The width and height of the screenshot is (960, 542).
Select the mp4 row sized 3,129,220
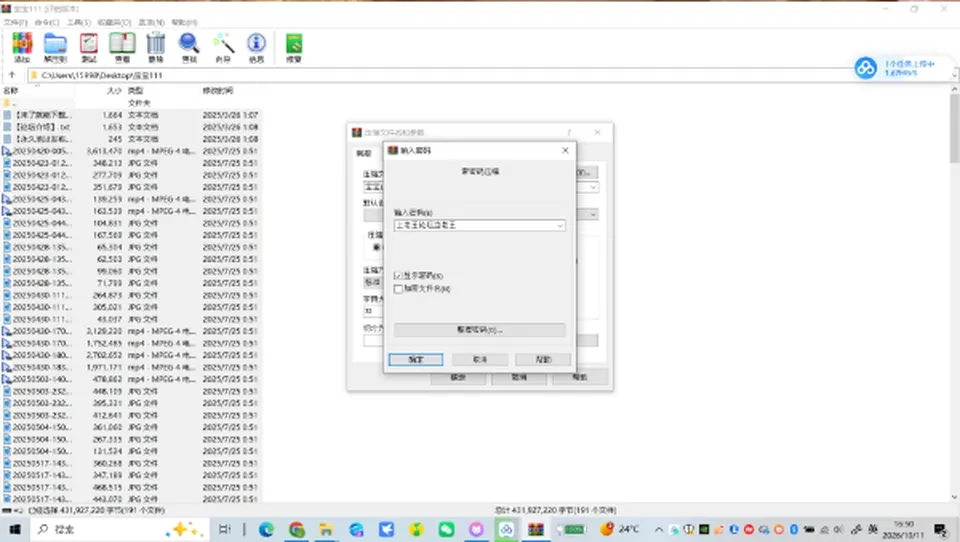point(130,331)
